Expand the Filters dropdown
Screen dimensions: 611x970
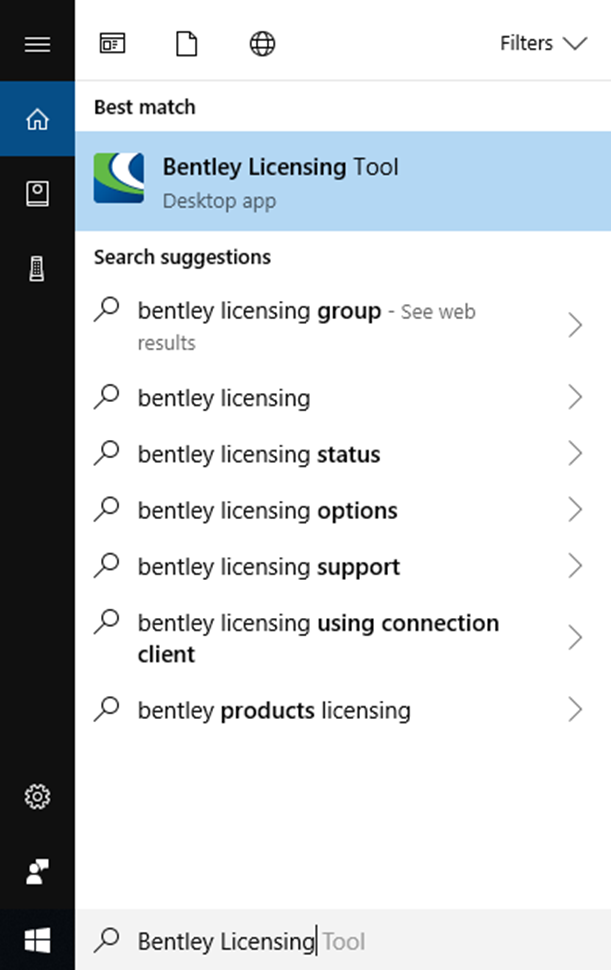coord(542,44)
